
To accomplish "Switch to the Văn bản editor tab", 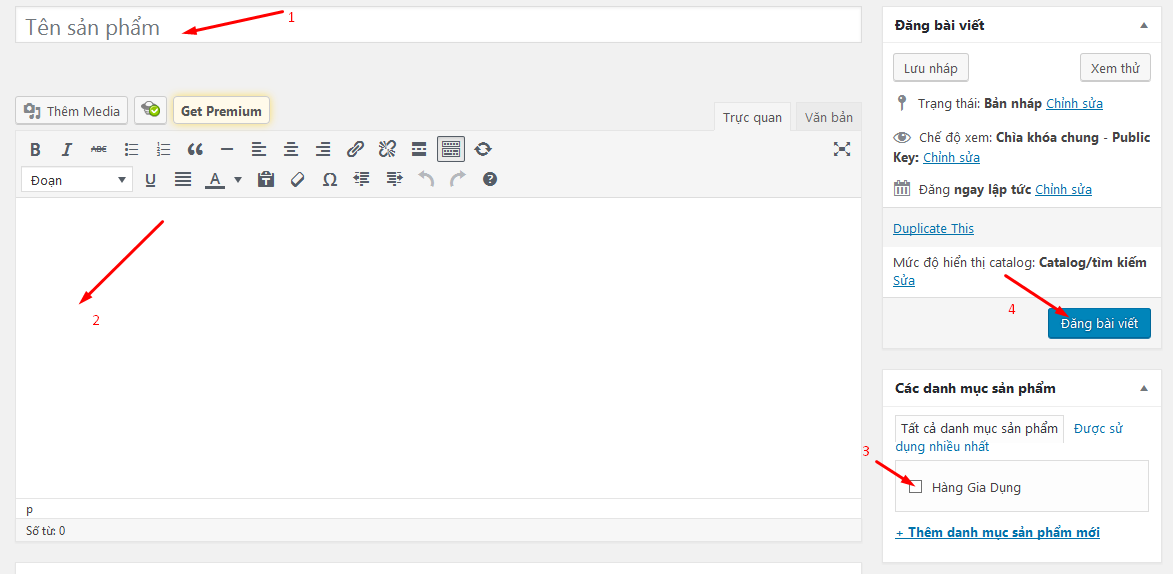I will pyautogui.click(x=828, y=118).
